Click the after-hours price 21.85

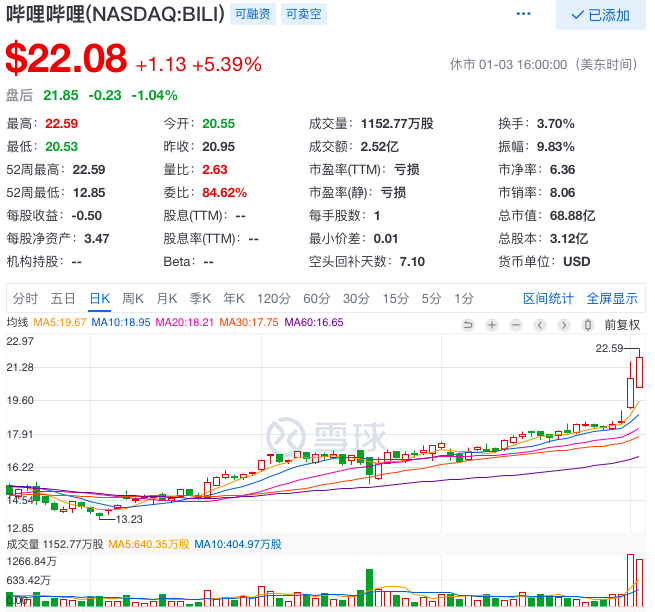tap(61, 96)
